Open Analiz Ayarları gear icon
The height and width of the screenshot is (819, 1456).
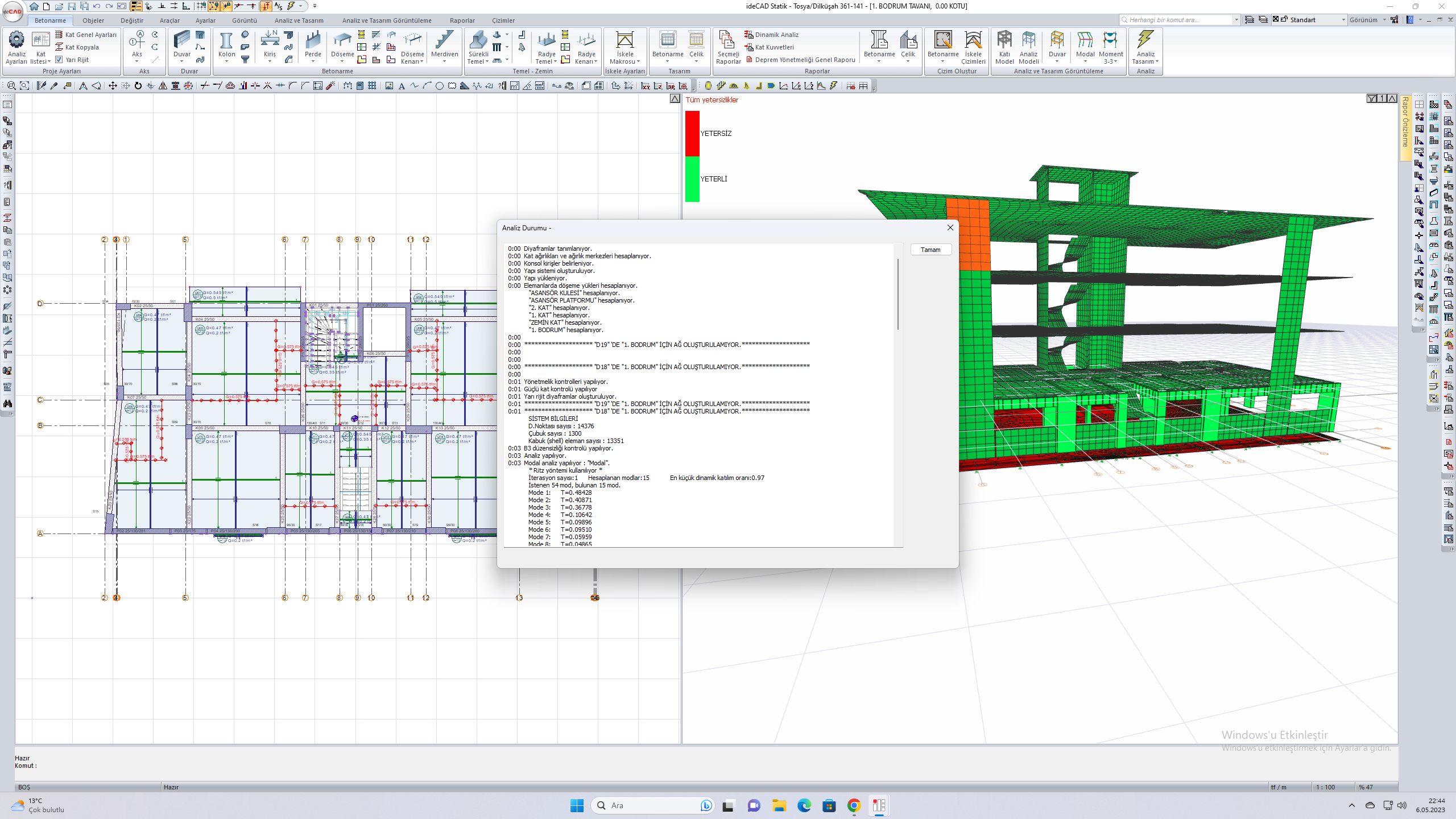pos(16,40)
